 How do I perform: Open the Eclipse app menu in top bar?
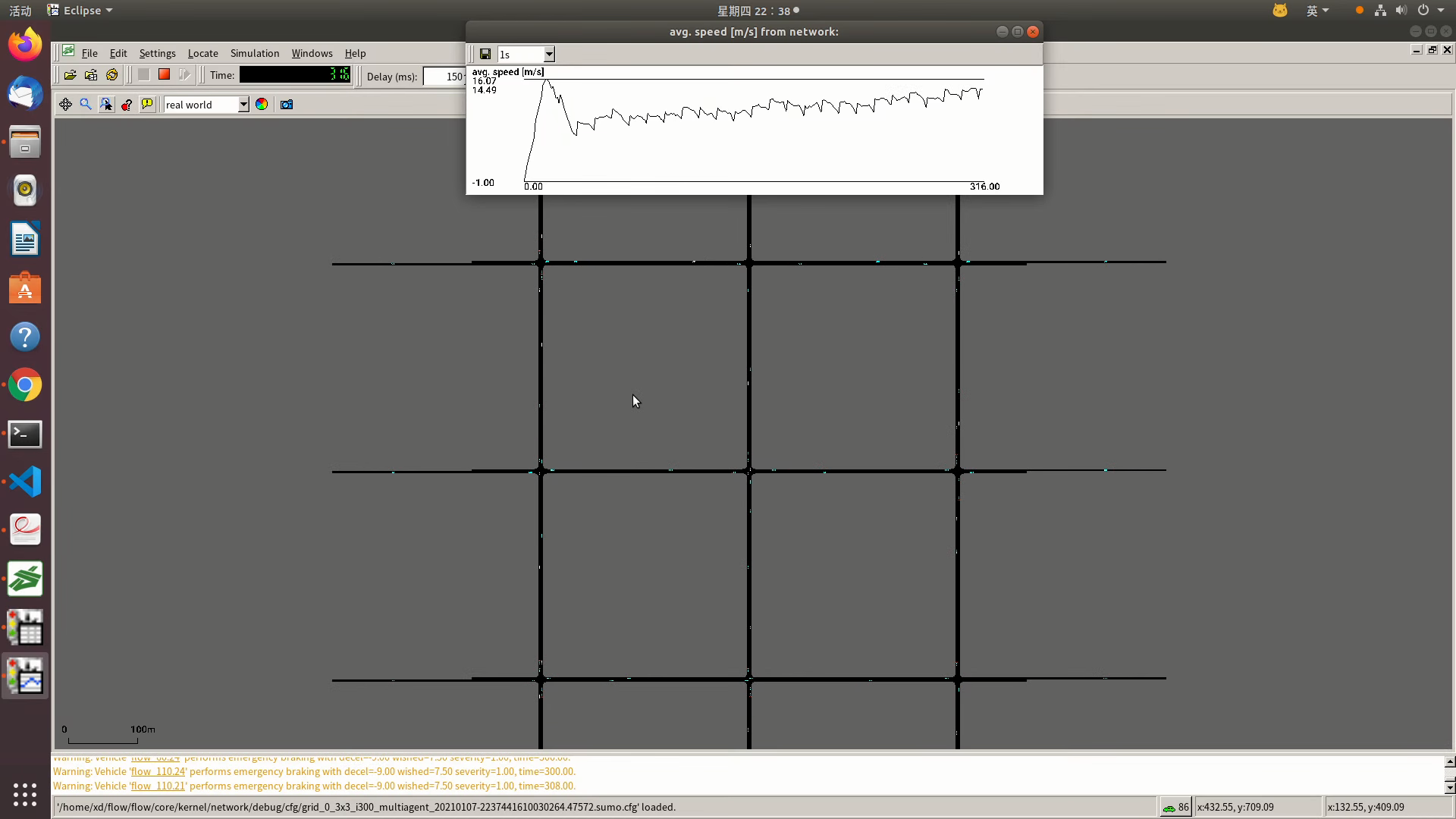(80, 11)
